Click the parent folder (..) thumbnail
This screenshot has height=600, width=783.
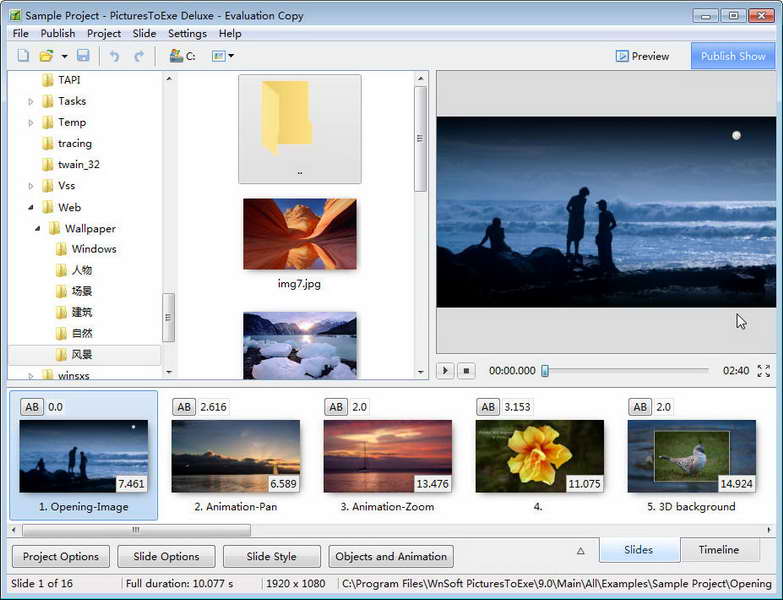300,129
